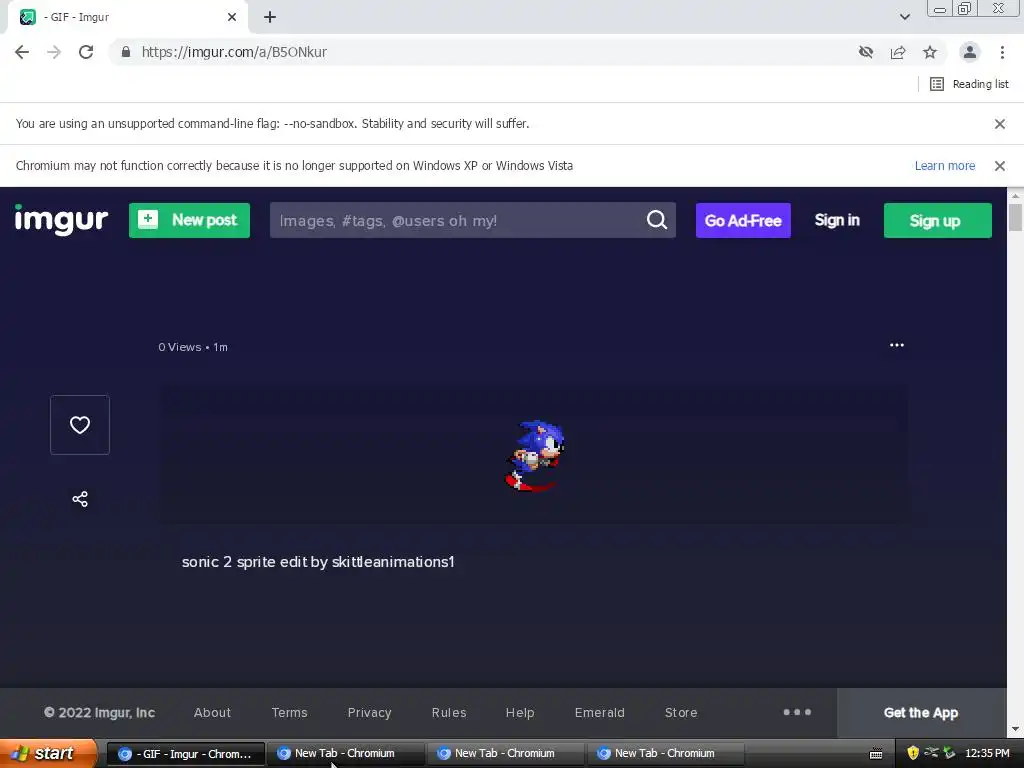The image size is (1024, 768).
Task: Go back to the previous page
Action: click(x=22, y=52)
